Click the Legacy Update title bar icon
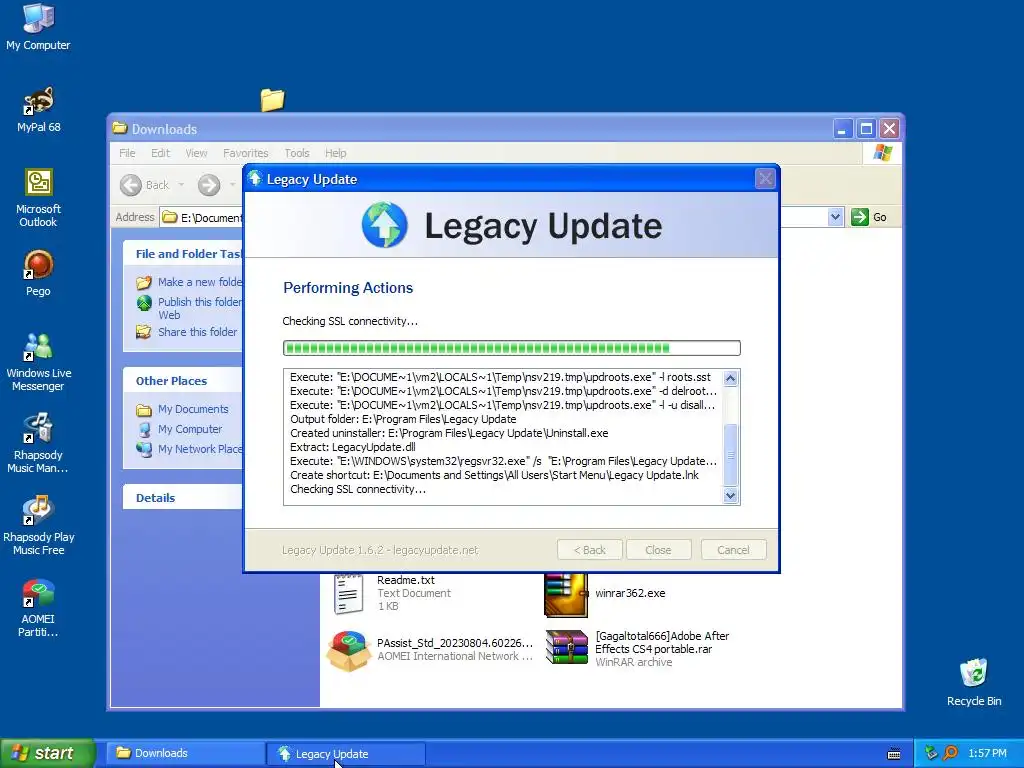 tap(255, 178)
